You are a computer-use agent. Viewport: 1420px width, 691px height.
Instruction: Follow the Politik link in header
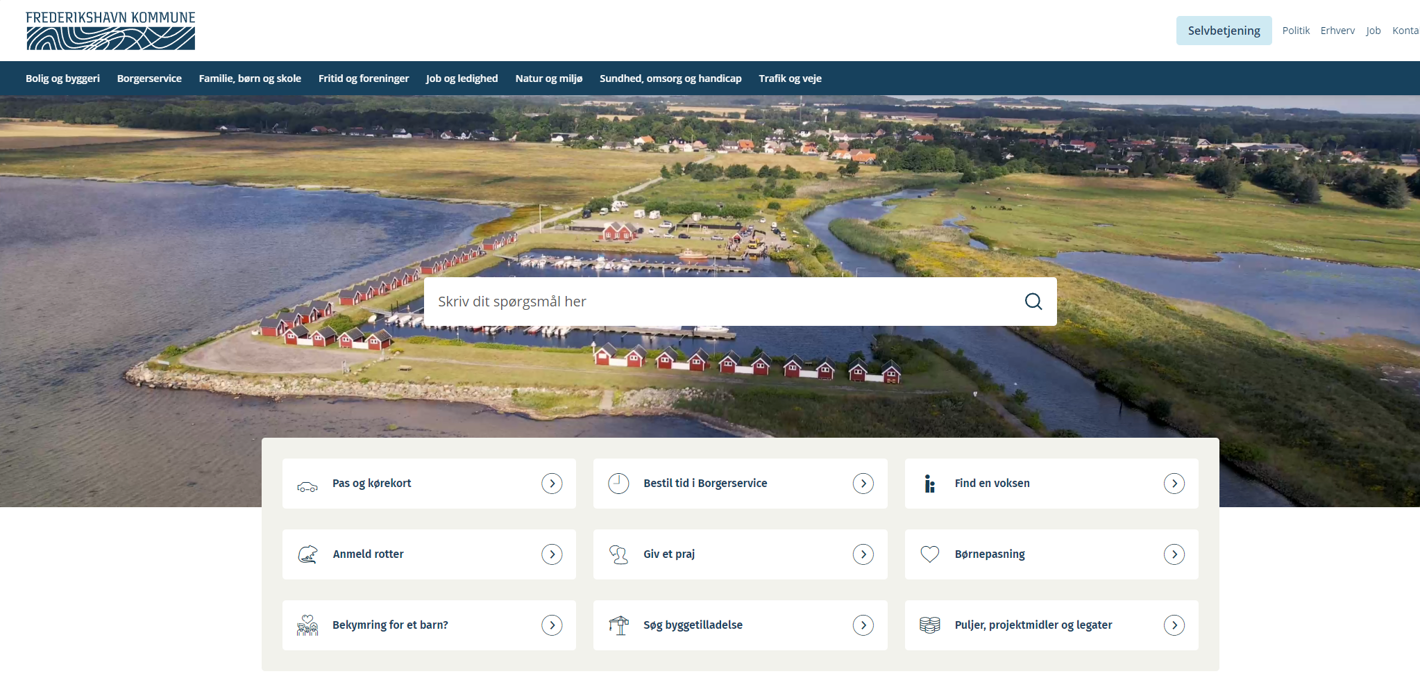coord(1295,31)
